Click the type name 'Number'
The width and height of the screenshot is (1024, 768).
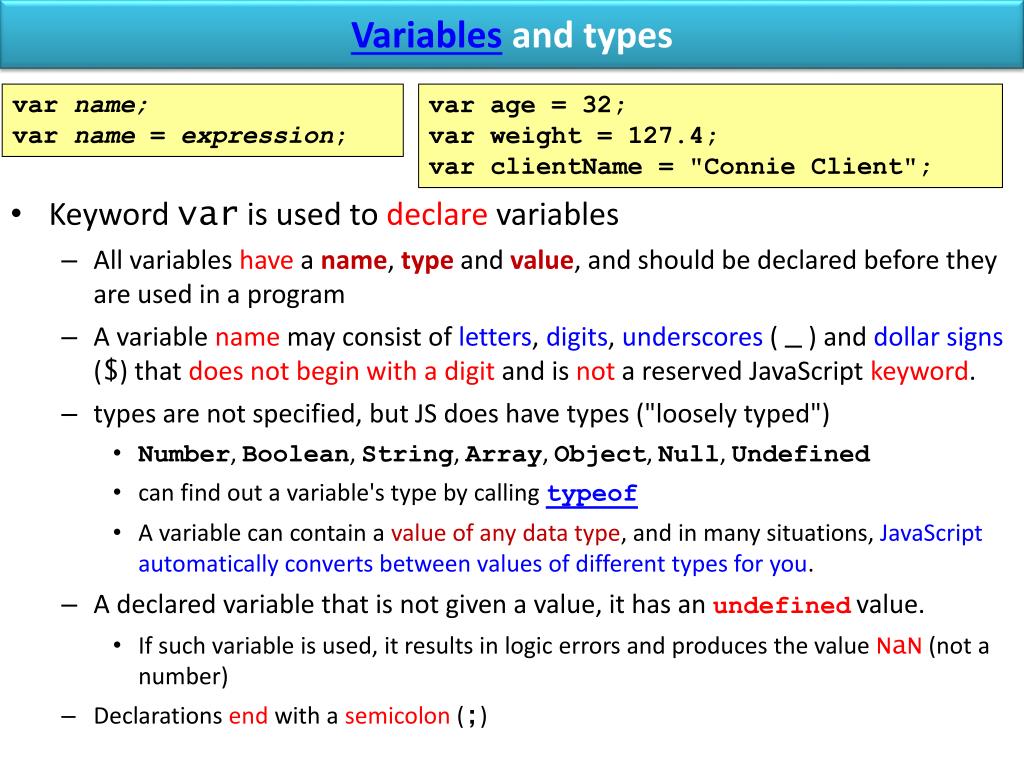point(184,454)
